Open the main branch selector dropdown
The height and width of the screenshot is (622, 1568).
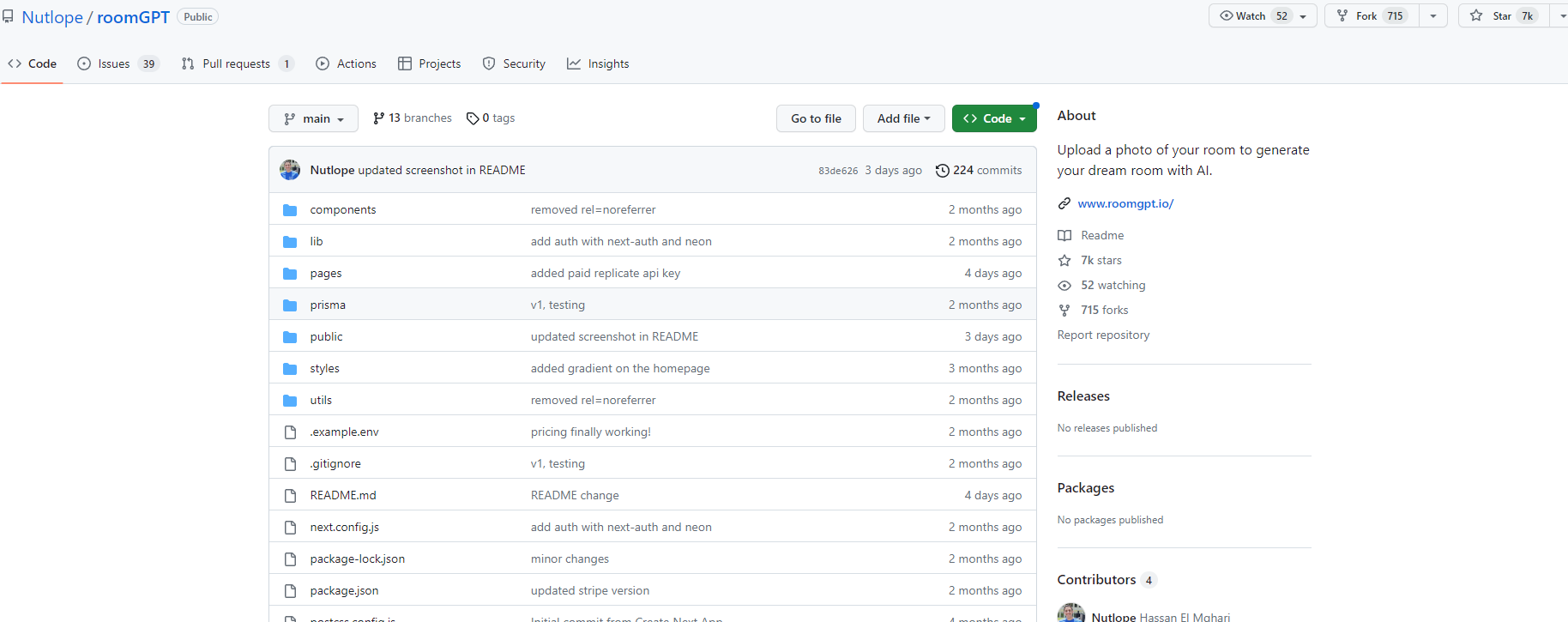313,118
